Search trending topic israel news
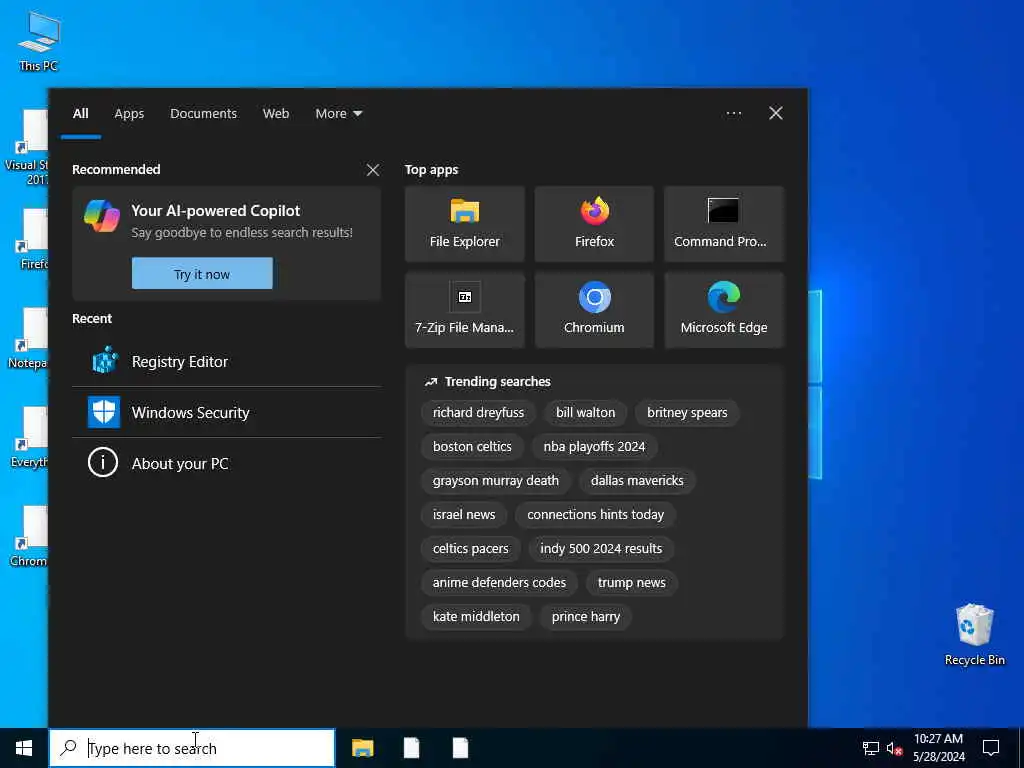The image size is (1024, 768). (464, 515)
